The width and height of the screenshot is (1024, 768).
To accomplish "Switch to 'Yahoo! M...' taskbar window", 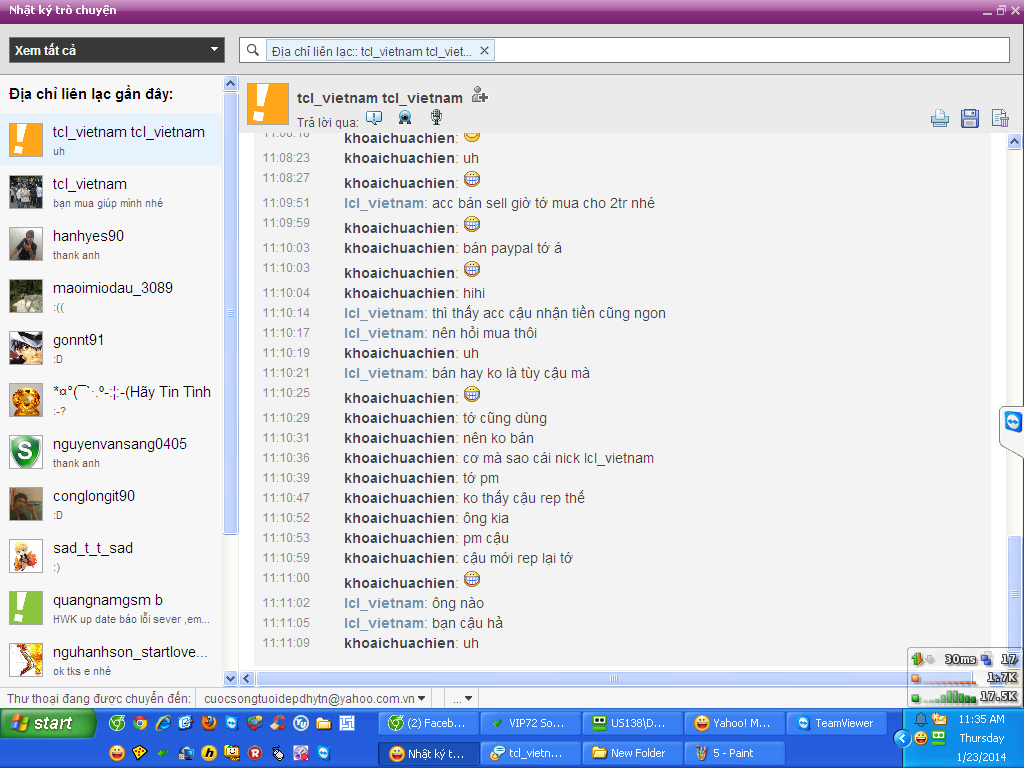I will (x=734, y=723).
